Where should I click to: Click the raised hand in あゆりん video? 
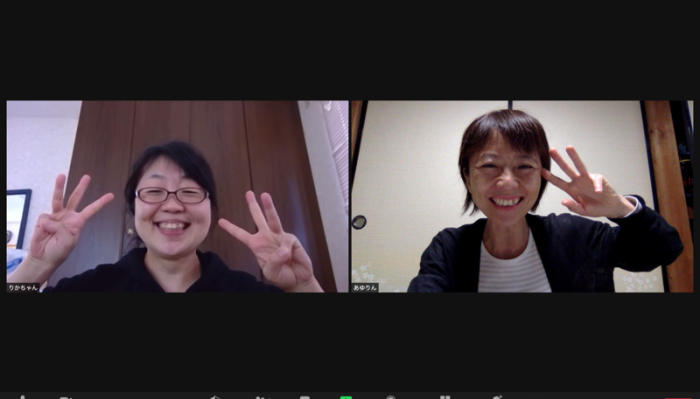tap(585, 183)
